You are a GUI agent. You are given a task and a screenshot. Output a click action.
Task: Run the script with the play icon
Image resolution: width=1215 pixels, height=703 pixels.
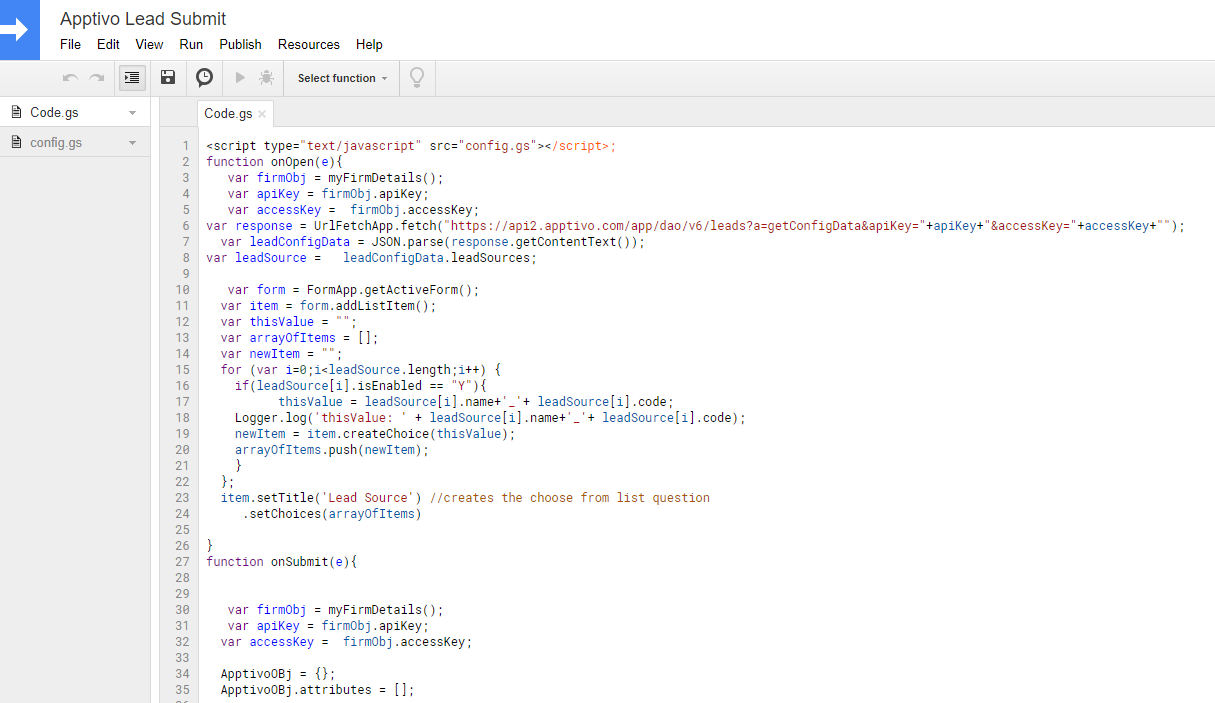pos(239,77)
